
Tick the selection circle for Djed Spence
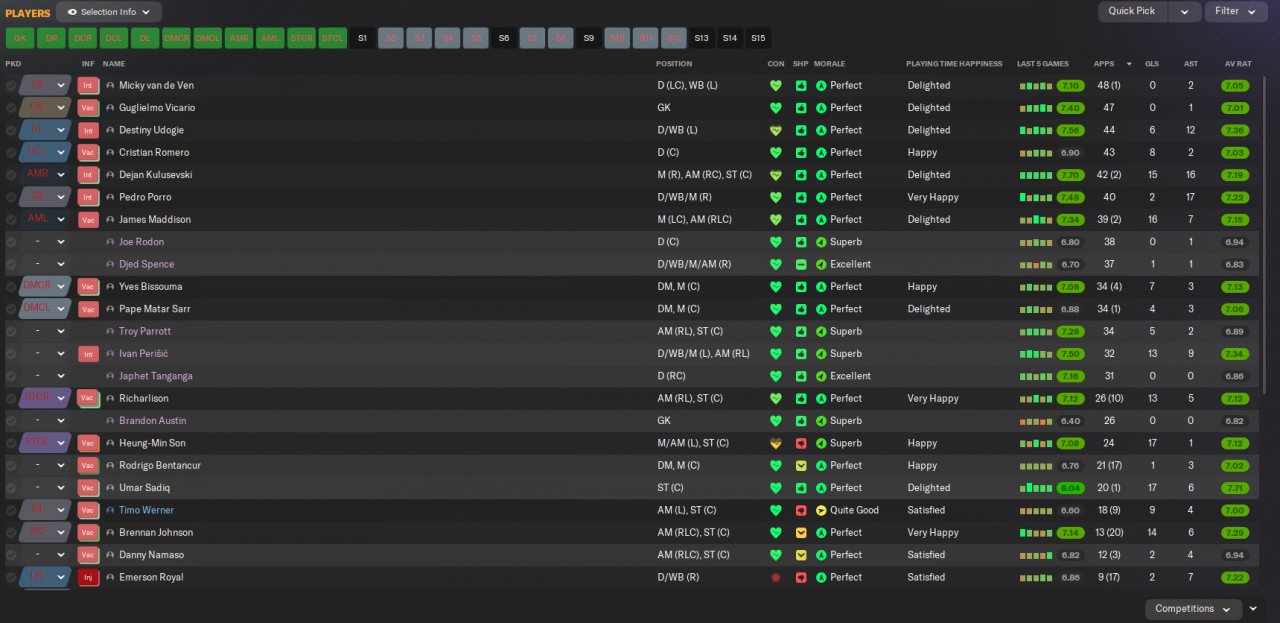point(11,264)
